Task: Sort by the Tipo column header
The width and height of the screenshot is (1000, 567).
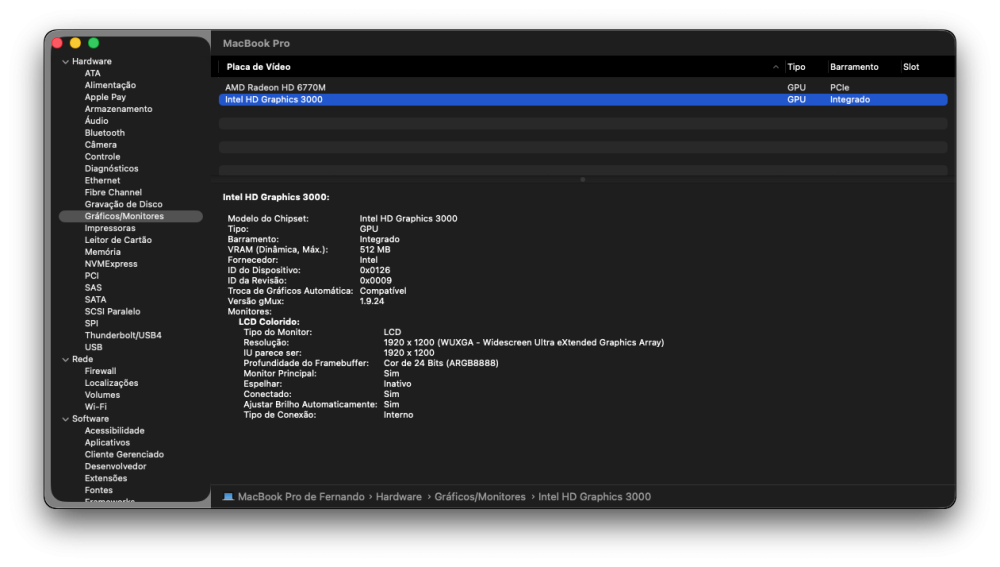Action: [796, 67]
